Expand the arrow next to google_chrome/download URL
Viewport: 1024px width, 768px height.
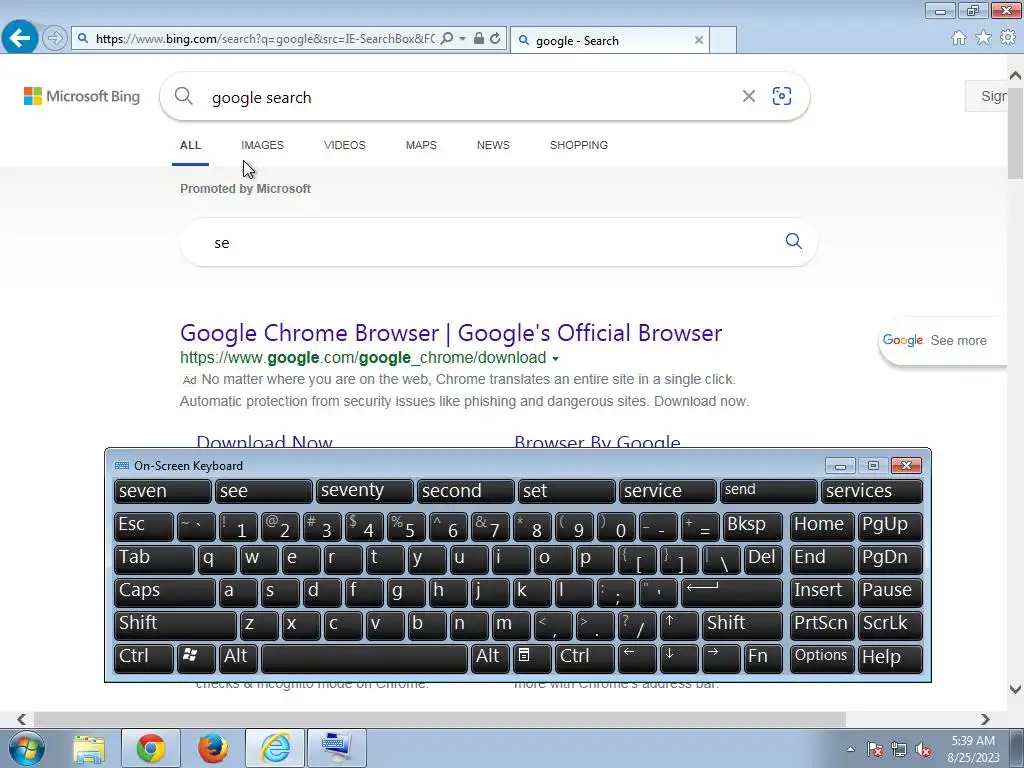(556, 359)
